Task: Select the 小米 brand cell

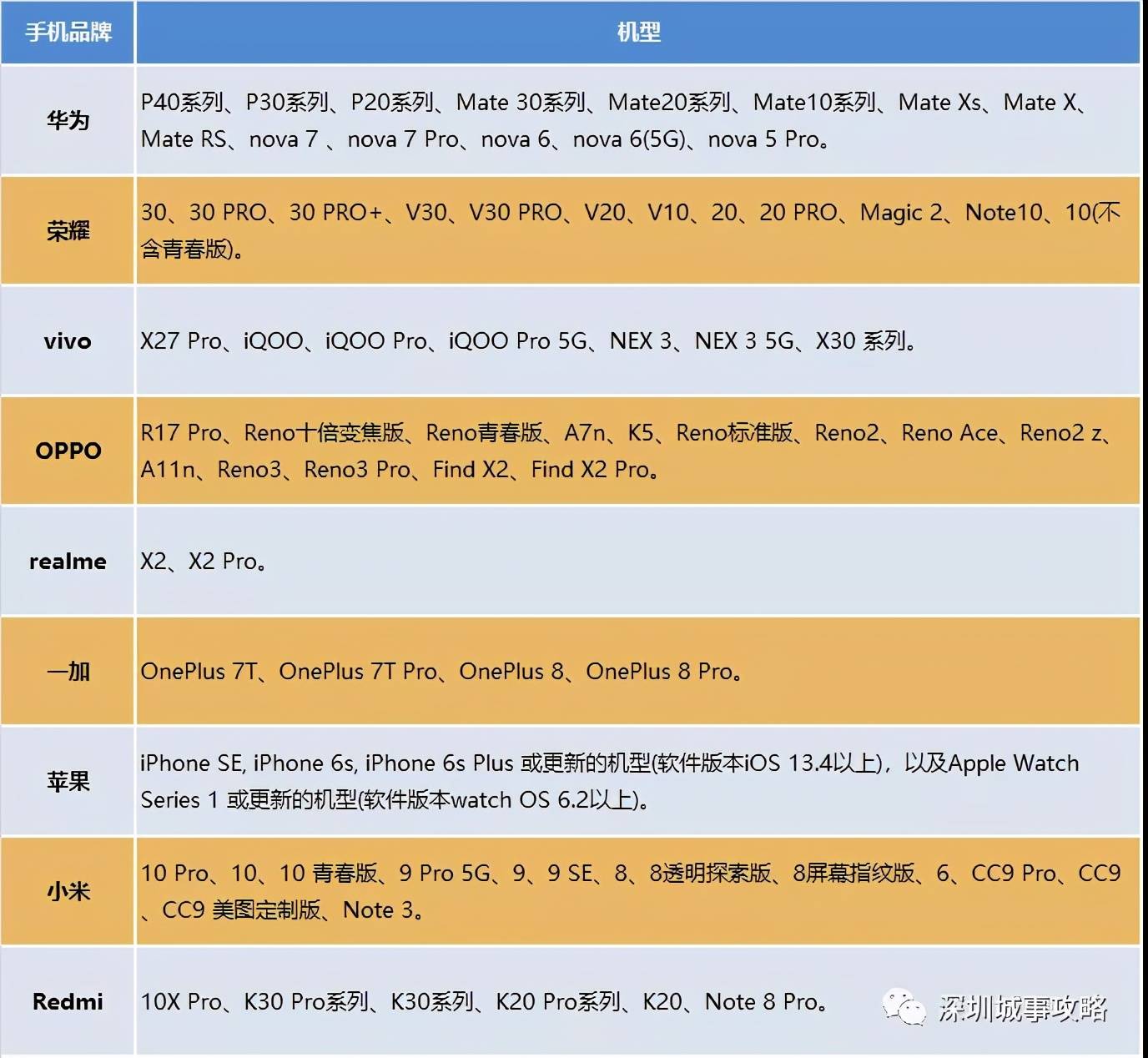Action: pos(68,892)
